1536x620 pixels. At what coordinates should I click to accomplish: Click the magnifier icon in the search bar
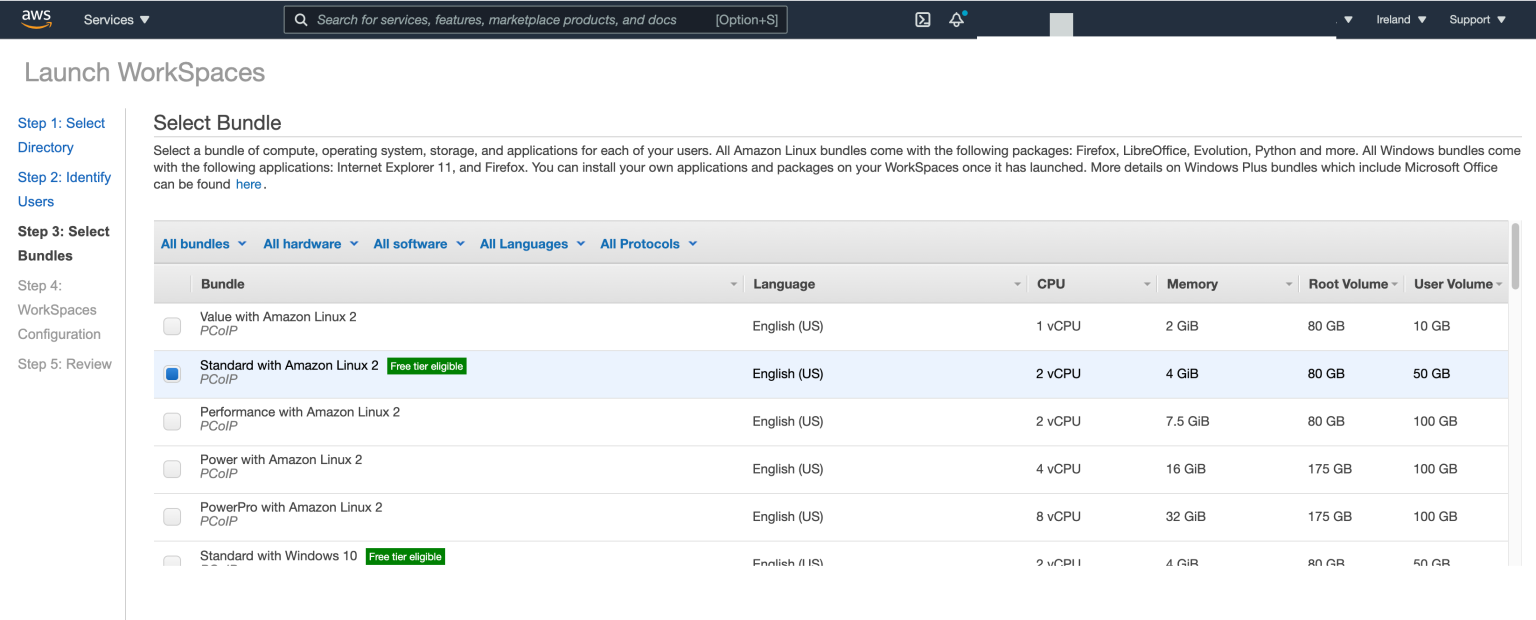point(301,20)
